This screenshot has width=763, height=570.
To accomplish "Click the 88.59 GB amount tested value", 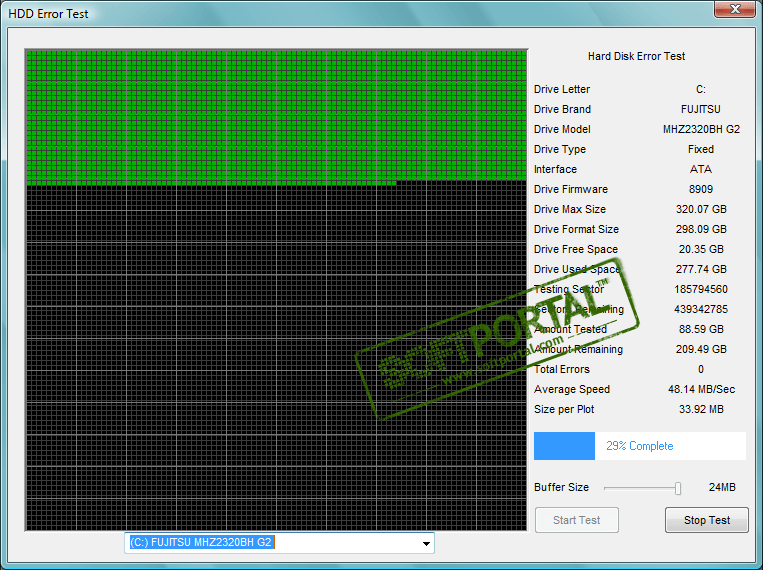I will pyautogui.click(x=701, y=329).
